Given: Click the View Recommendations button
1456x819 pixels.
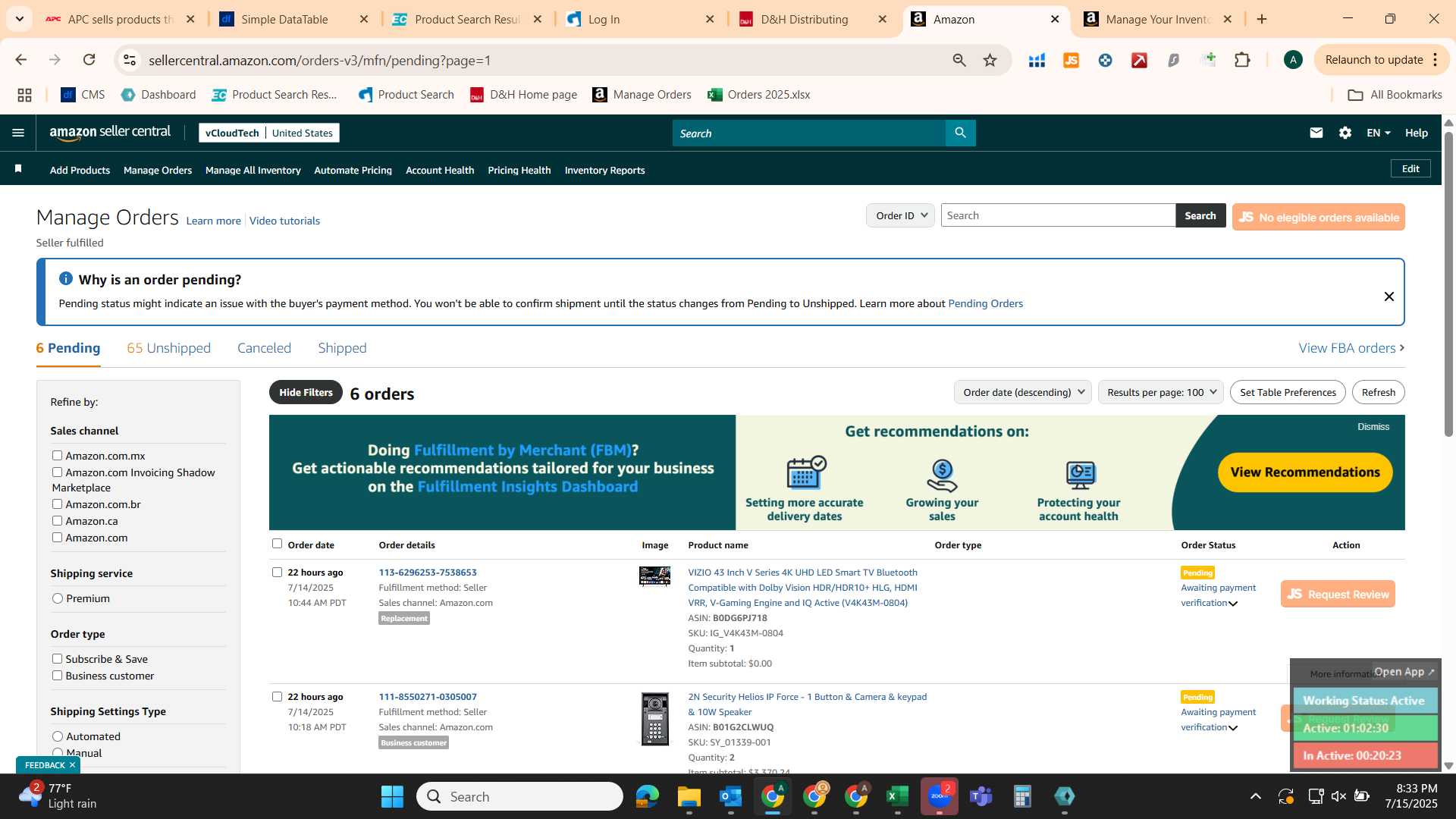Looking at the screenshot, I should 1304,472.
